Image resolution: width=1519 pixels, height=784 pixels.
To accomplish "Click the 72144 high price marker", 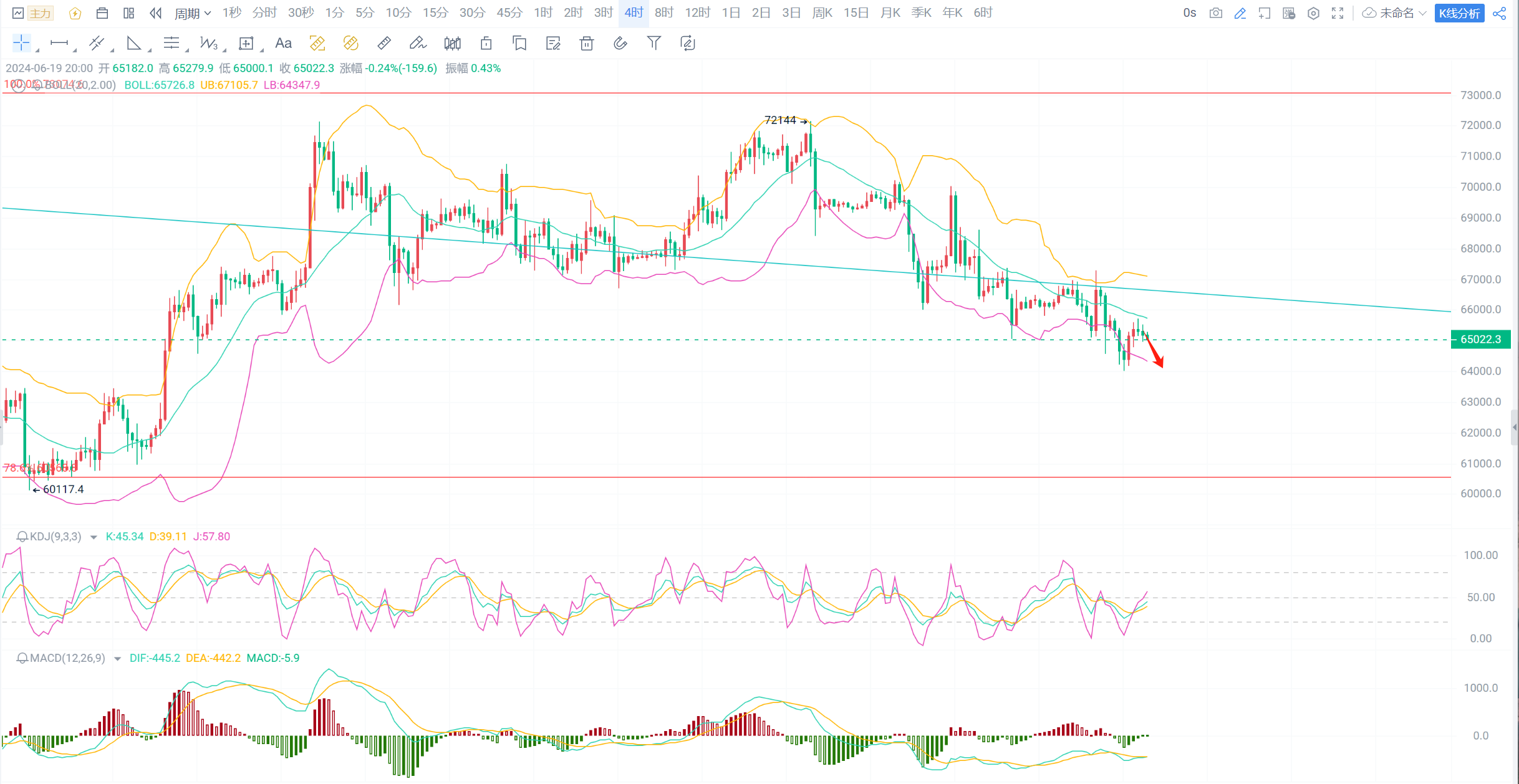I will [x=780, y=120].
